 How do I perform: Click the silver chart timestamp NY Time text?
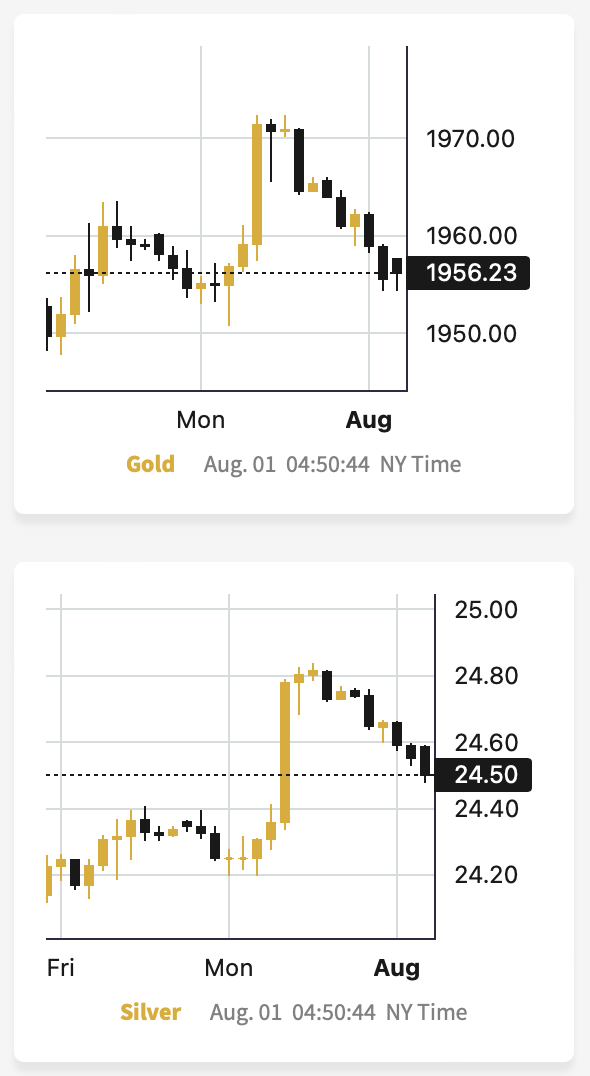pyautogui.click(x=426, y=1012)
